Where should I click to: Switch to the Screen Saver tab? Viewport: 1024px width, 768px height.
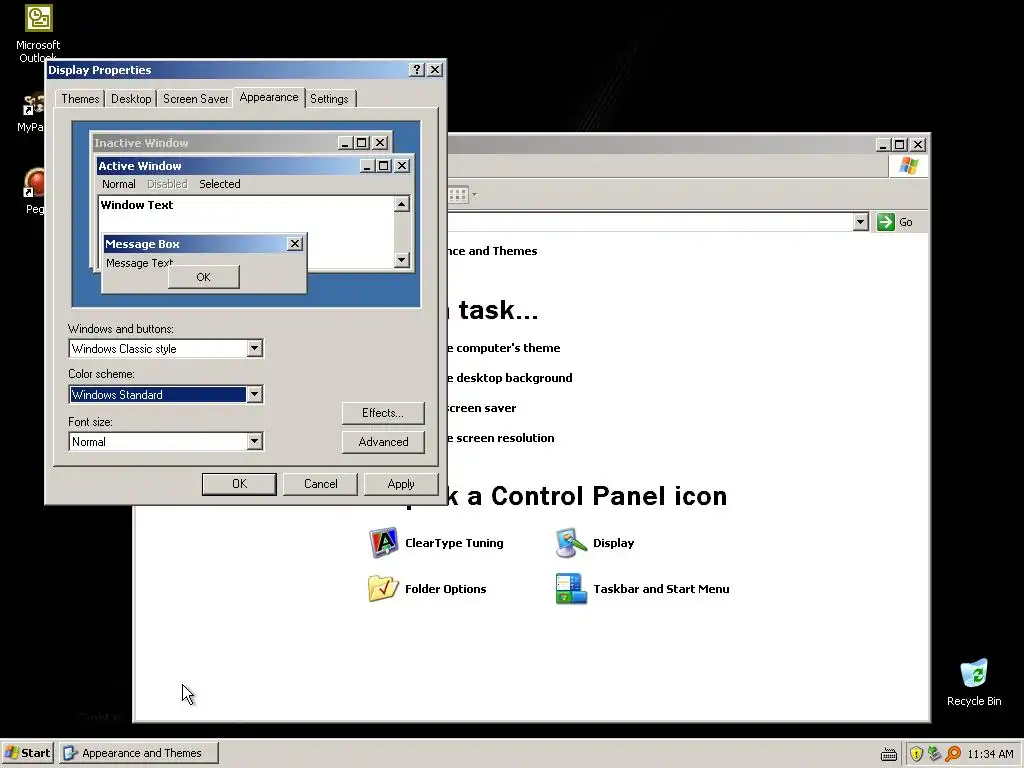click(195, 99)
